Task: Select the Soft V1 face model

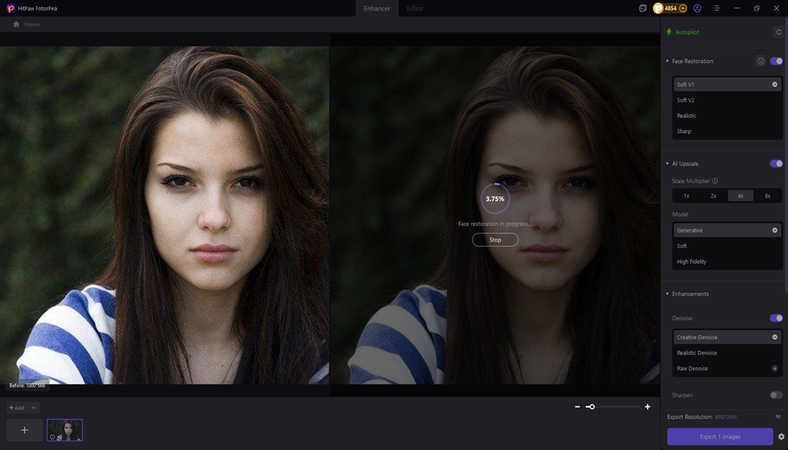Action: [727, 84]
